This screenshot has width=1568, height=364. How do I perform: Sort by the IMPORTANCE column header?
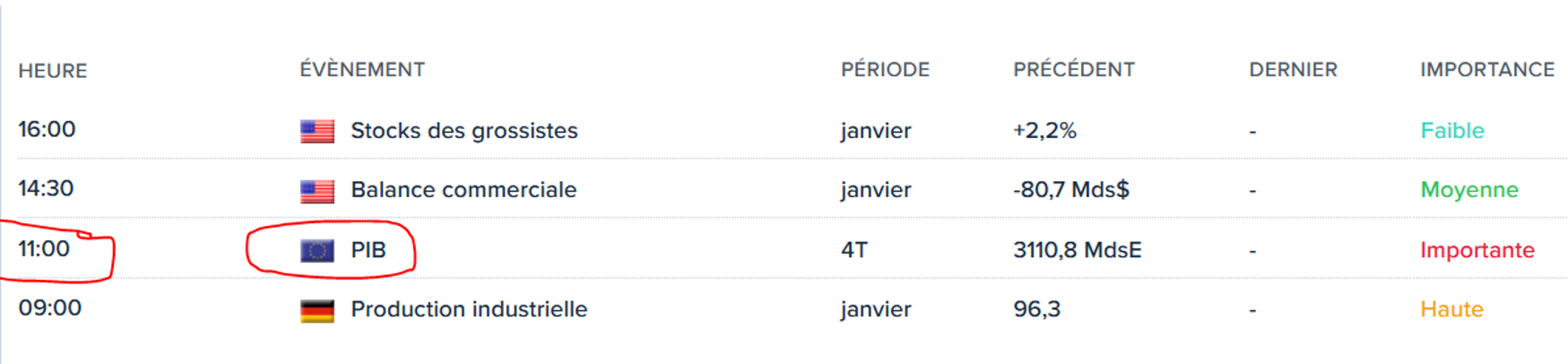[1486, 70]
